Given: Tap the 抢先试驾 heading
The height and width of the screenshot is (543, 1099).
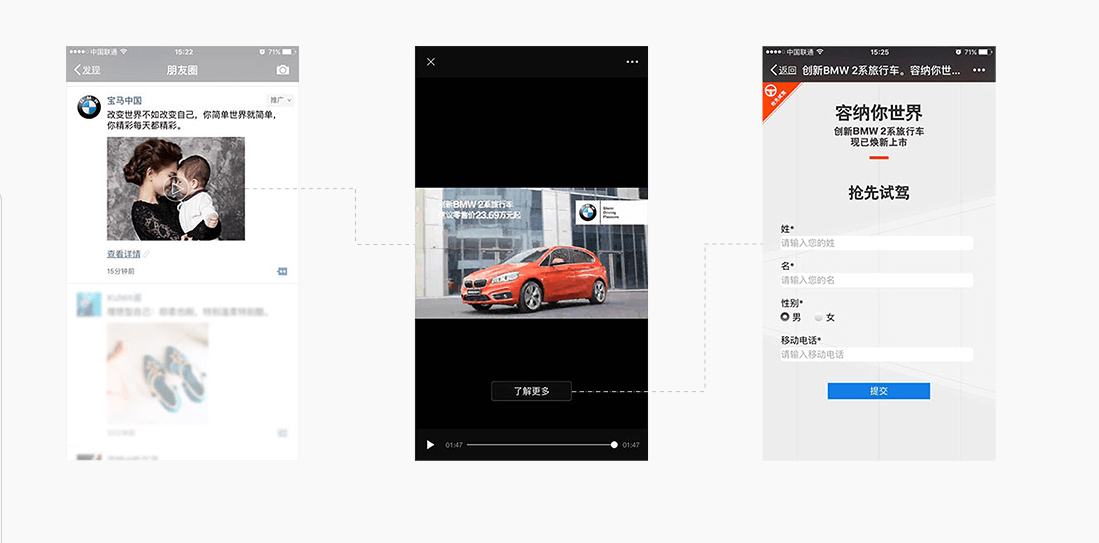Looking at the screenshot, I should (879, 193).
